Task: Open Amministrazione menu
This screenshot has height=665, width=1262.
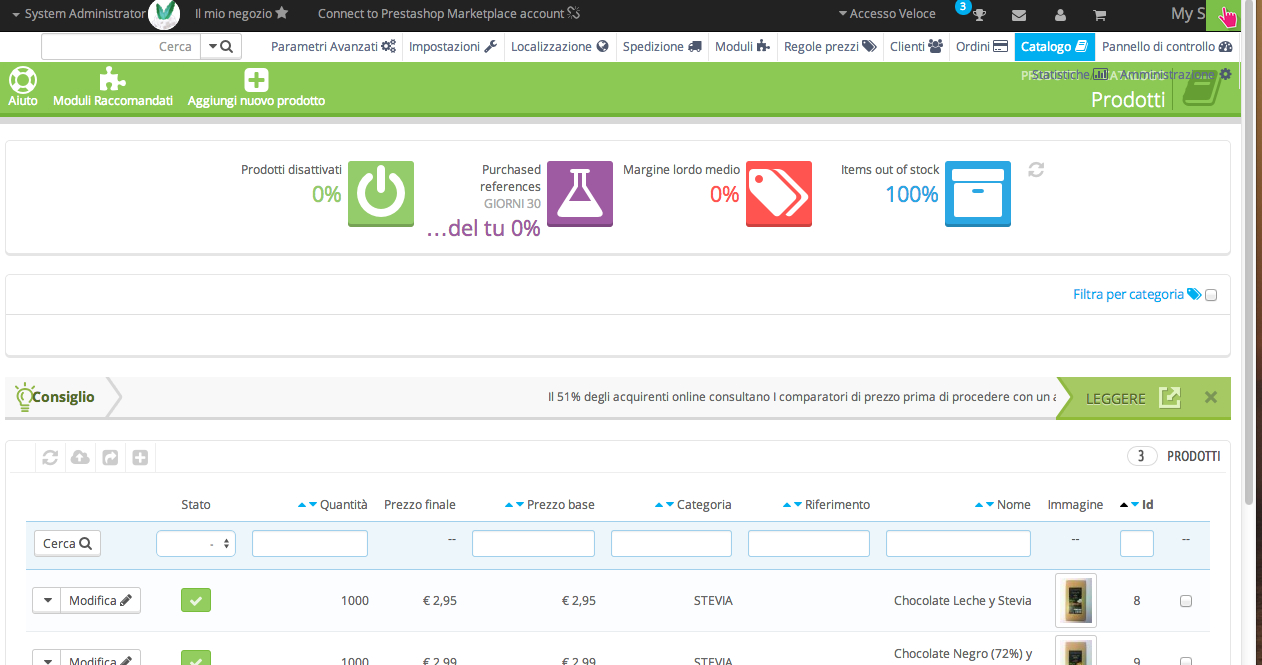Action: pos(1176,74)
